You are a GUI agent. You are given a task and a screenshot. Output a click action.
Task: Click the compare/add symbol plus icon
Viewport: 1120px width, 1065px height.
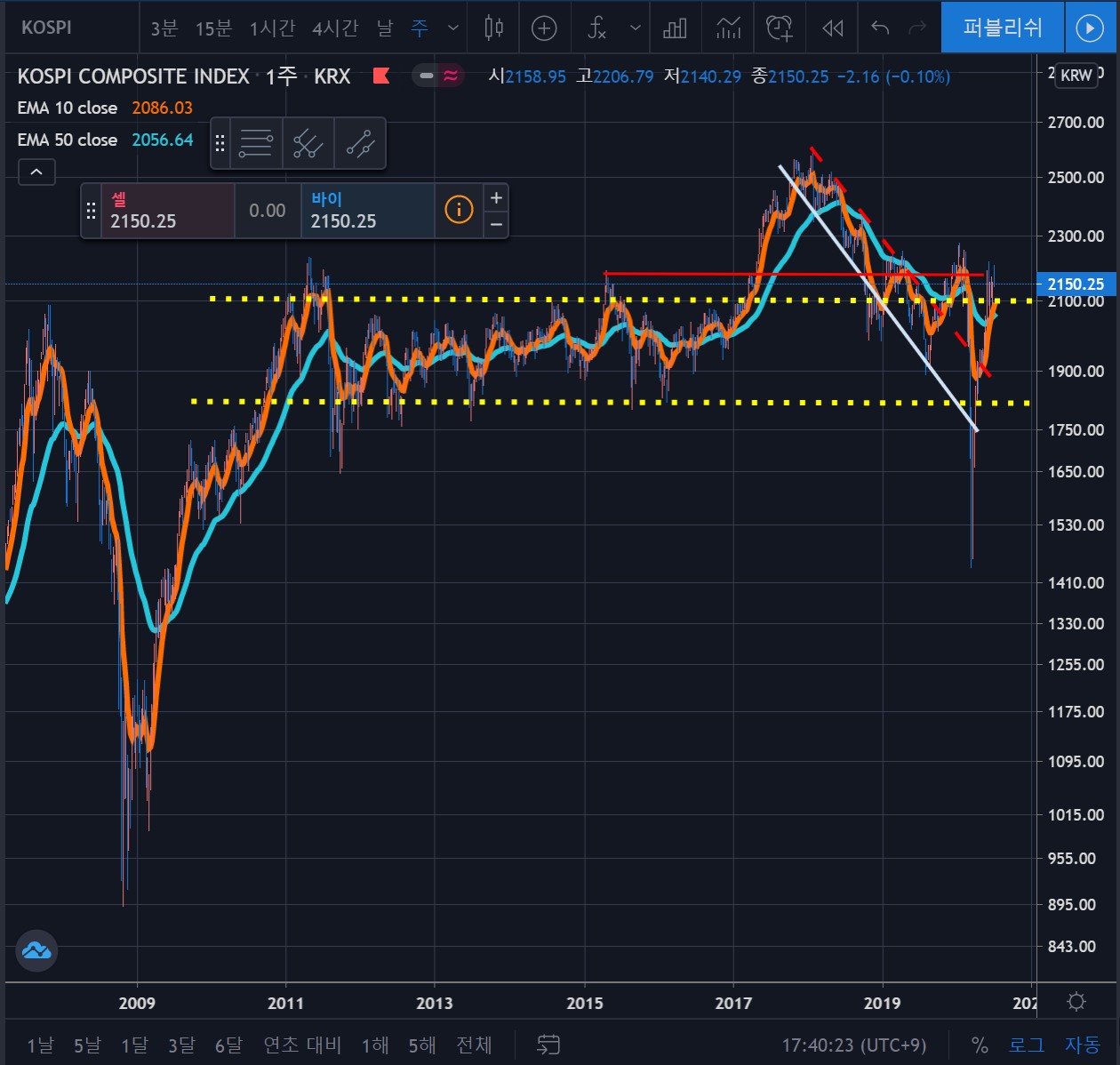click(544, 28)
